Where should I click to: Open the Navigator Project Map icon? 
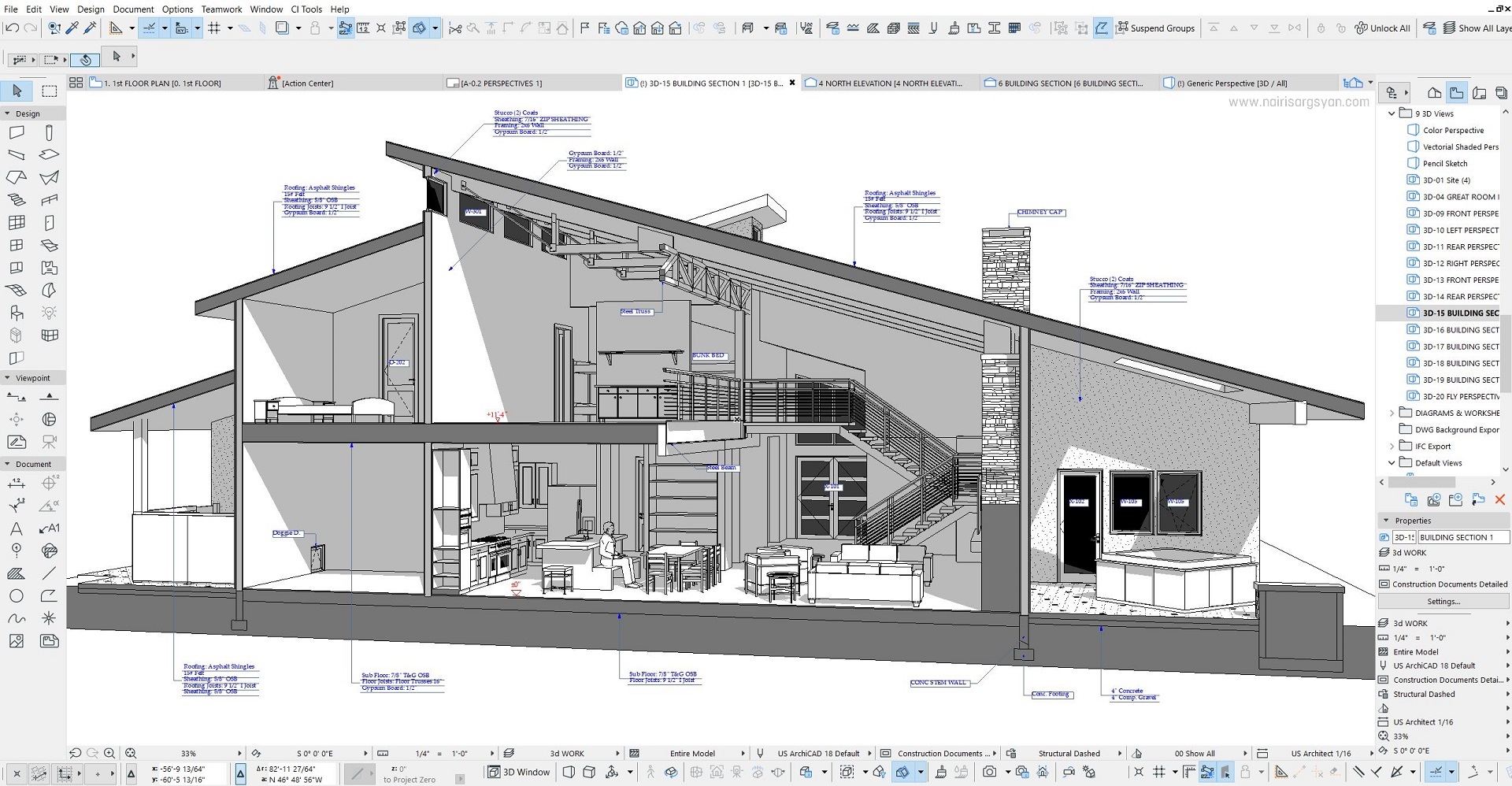pos(1435,93)
